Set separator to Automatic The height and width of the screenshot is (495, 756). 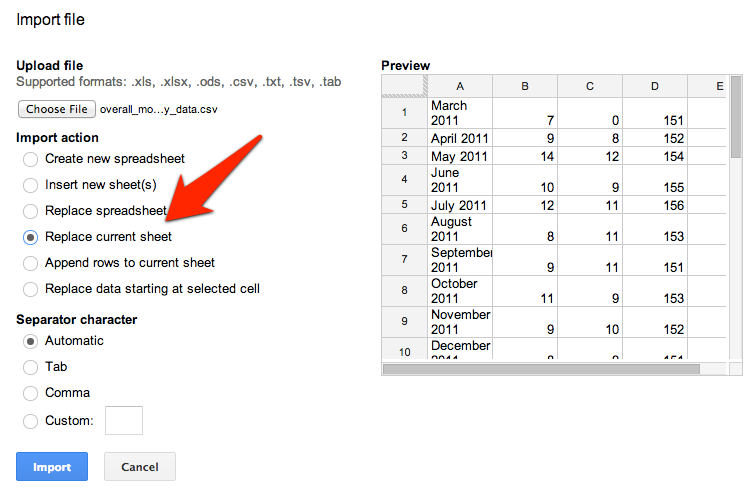30,341
